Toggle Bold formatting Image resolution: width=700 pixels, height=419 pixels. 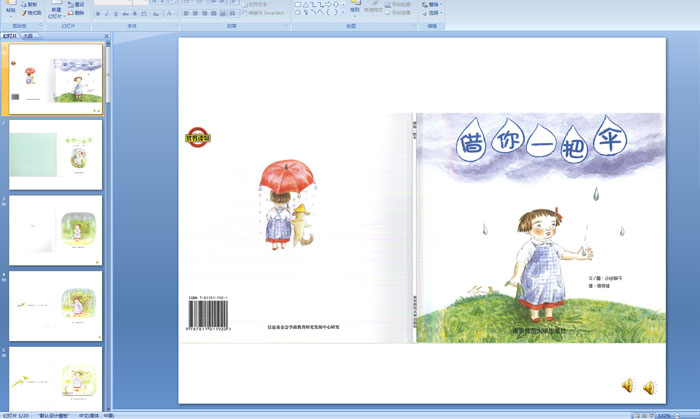[98, 14]
